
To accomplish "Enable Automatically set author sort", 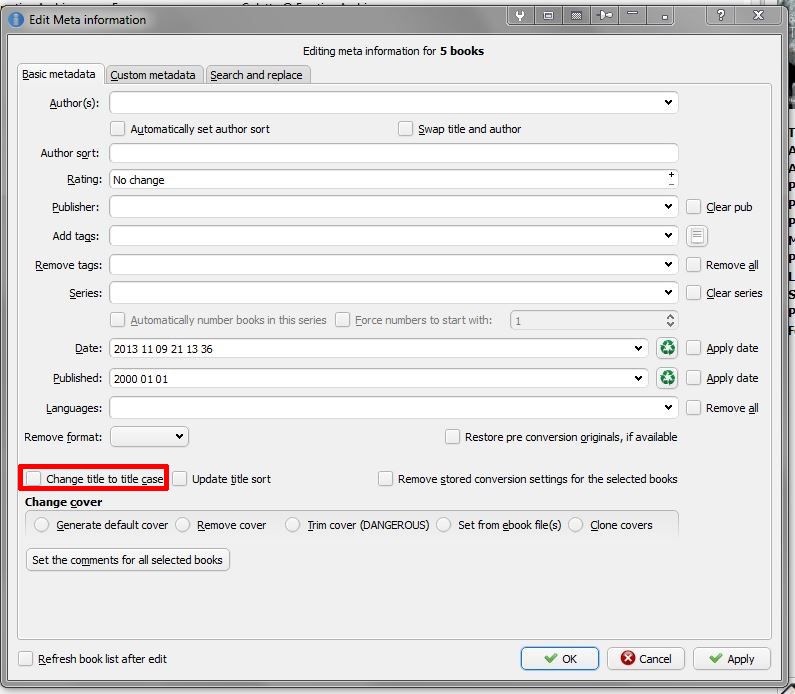I will (118, 129).
